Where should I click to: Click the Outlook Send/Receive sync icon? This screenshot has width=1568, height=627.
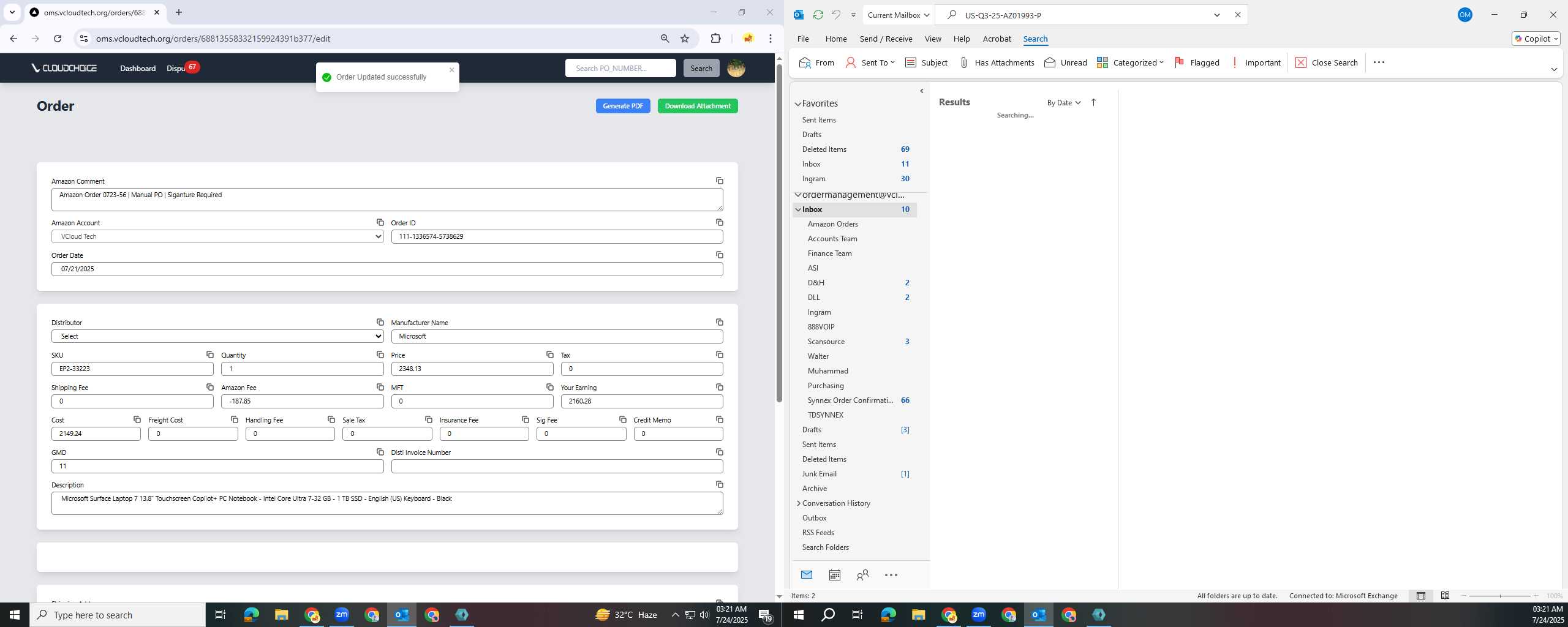[x=818, y=15]
